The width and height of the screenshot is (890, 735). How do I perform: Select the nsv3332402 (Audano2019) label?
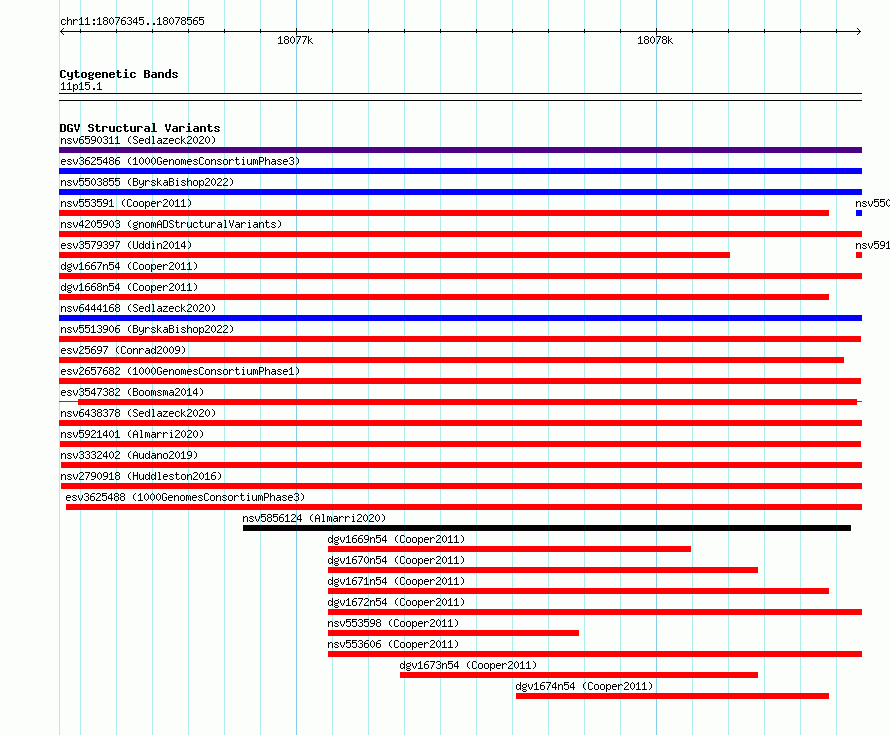129,455
